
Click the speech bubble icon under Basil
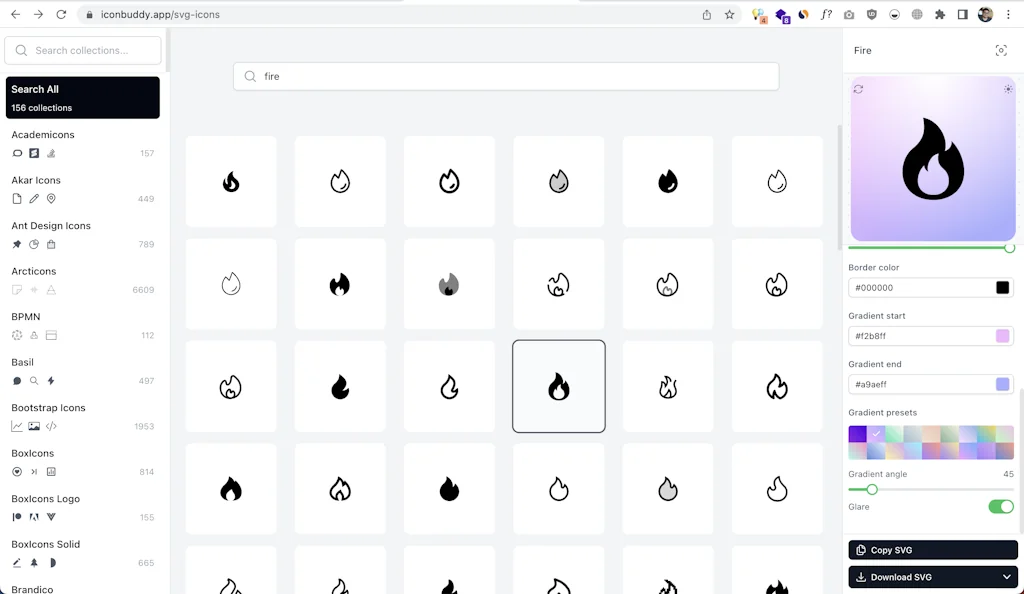click(x=15, y=380)
